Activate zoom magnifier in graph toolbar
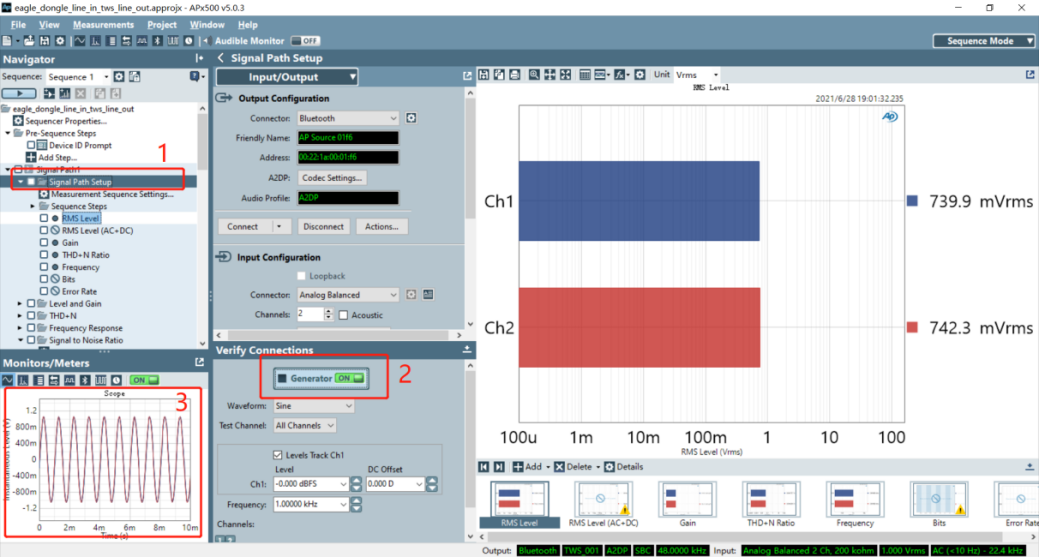Screen dimensions: 1039x557 pos(534,75)
